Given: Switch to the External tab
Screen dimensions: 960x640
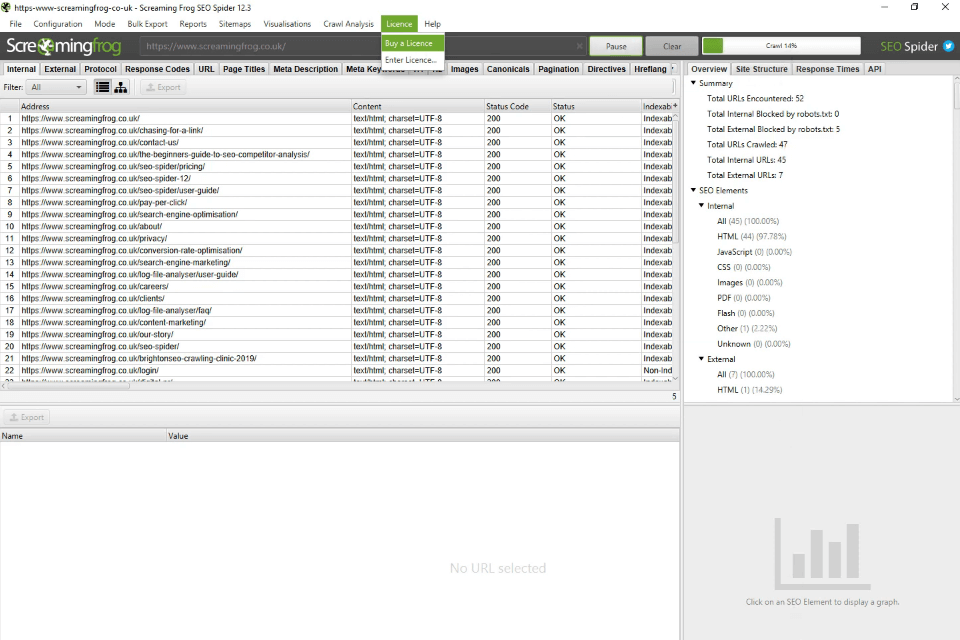Looking at the screenshot, I should coord(60,69).
